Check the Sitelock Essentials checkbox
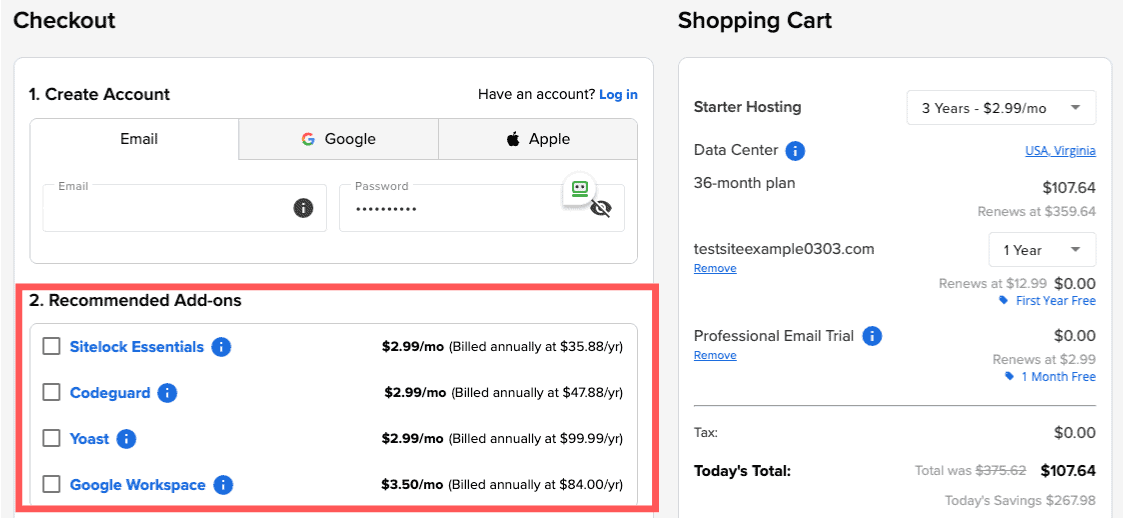 (x=51, y=347)
